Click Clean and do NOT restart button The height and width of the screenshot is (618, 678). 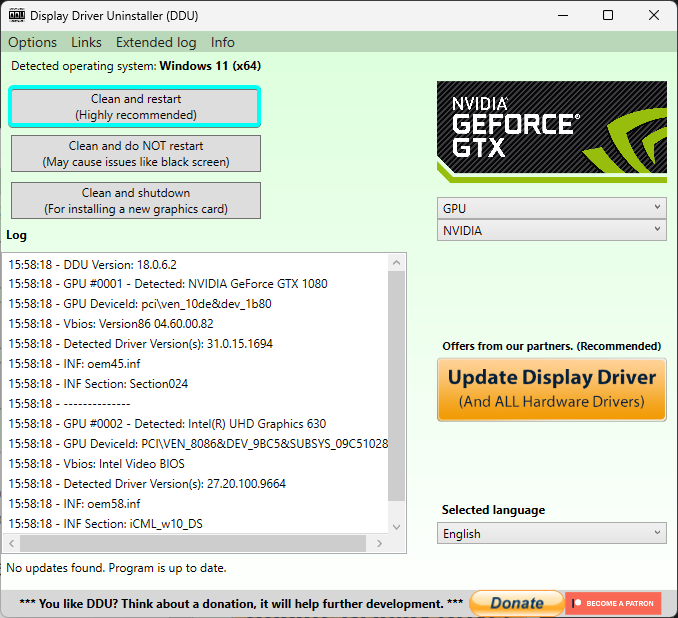[x=136, y=154]
